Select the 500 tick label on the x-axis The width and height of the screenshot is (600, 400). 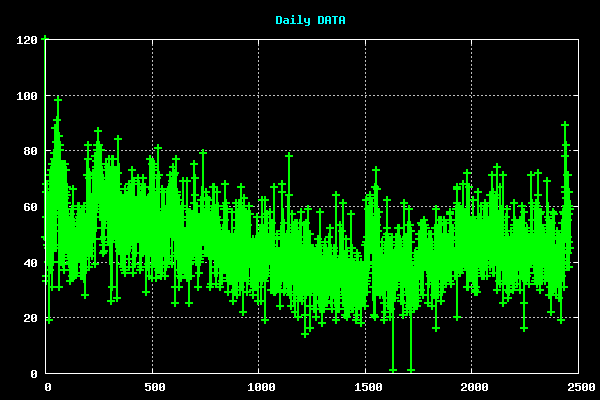(x=153, y=387)
